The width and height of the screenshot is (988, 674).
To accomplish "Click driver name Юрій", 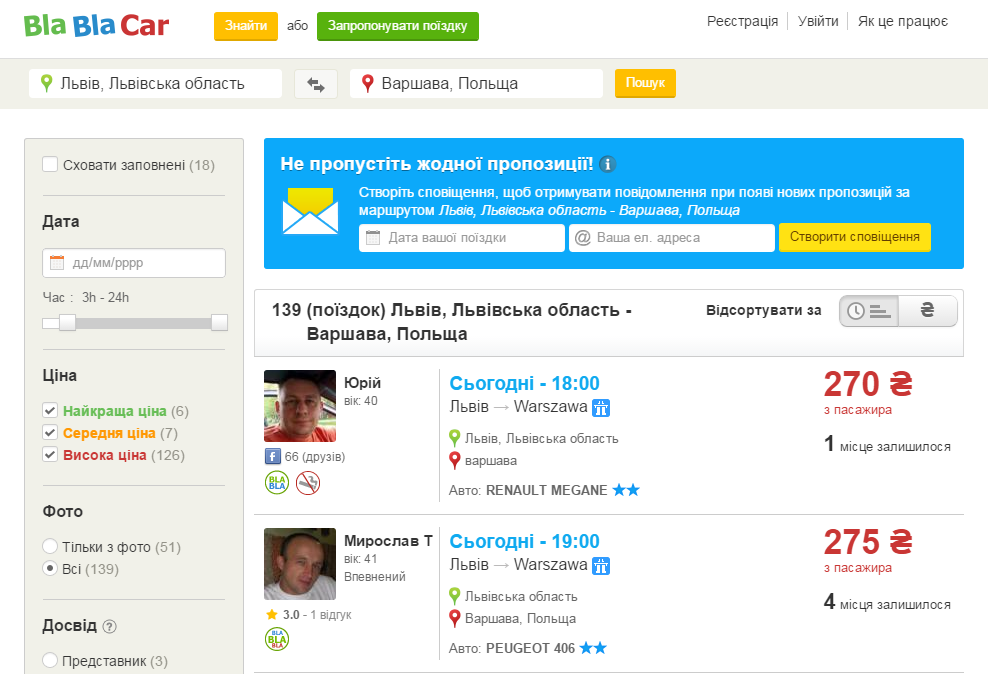I will click(362, 383).
